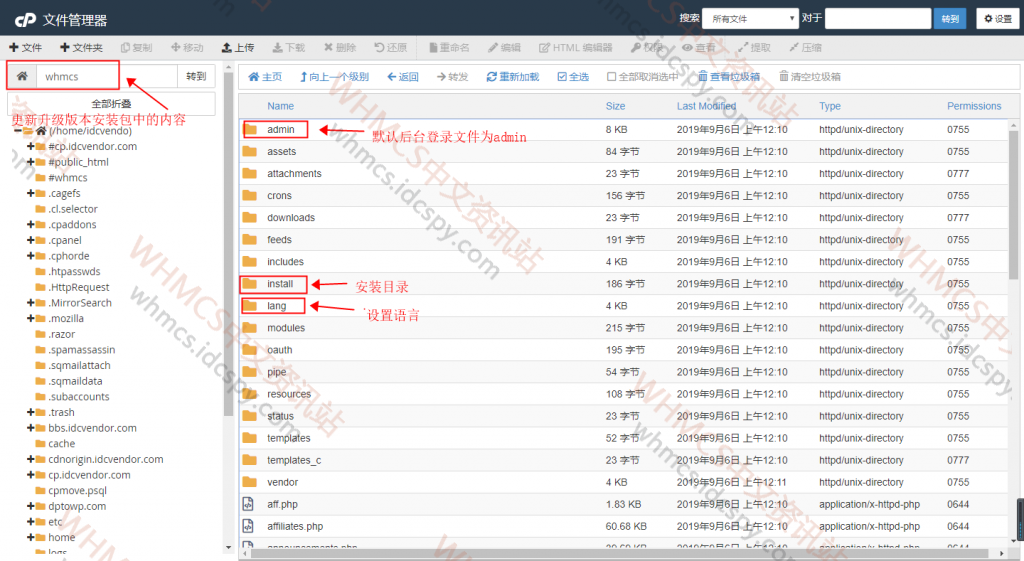Click the 转到 button next to path field
Screen dimensions: 1024x561
click(196, 76)
